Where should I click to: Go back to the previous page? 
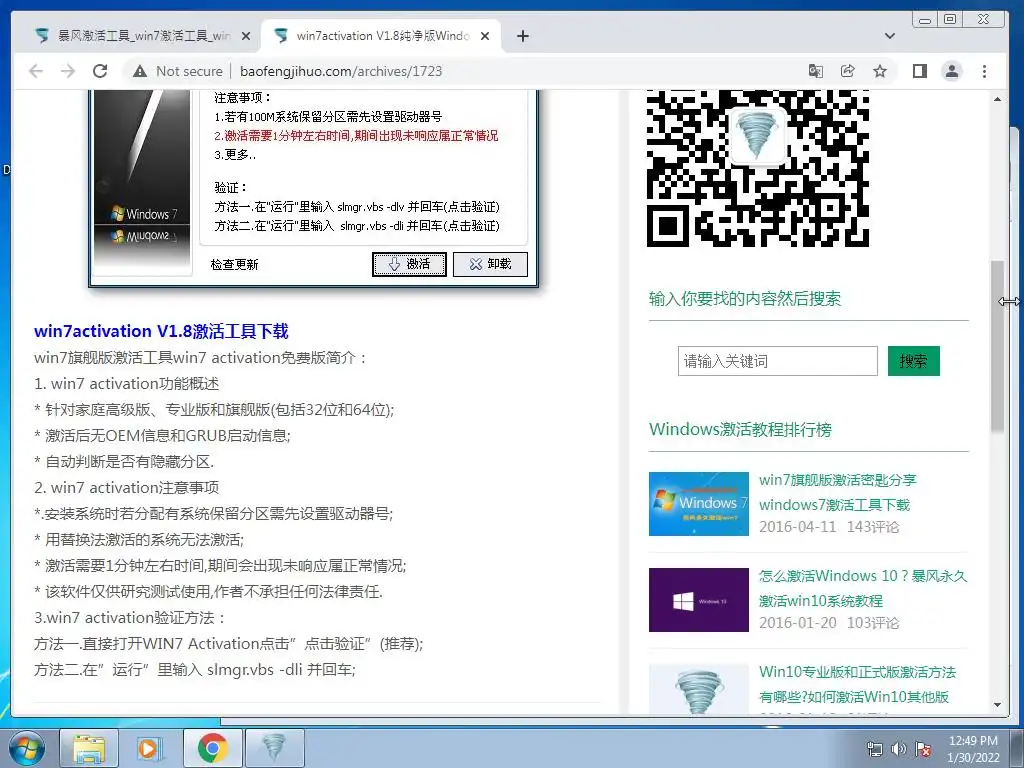(36, 71)
